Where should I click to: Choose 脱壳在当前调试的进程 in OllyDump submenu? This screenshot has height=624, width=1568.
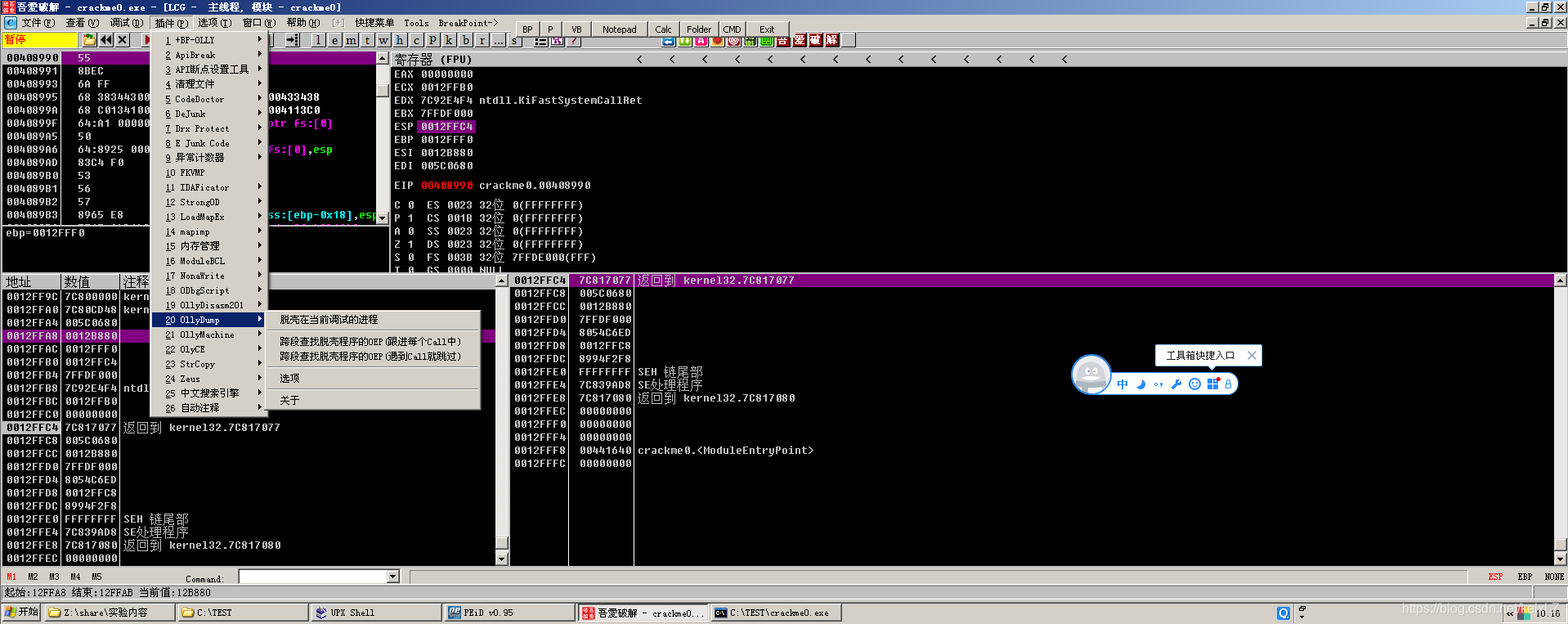click(x=373, y=320)
